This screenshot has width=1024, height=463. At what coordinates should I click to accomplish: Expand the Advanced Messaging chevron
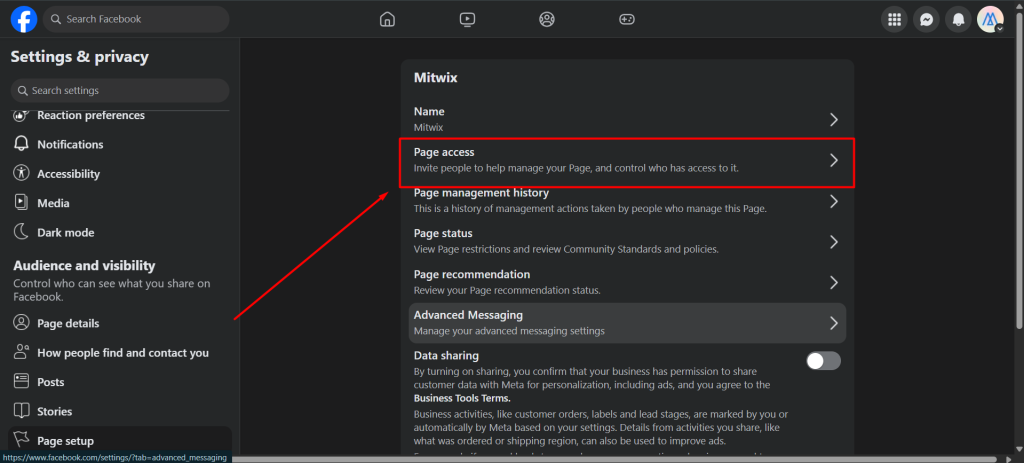pos(833,323)
